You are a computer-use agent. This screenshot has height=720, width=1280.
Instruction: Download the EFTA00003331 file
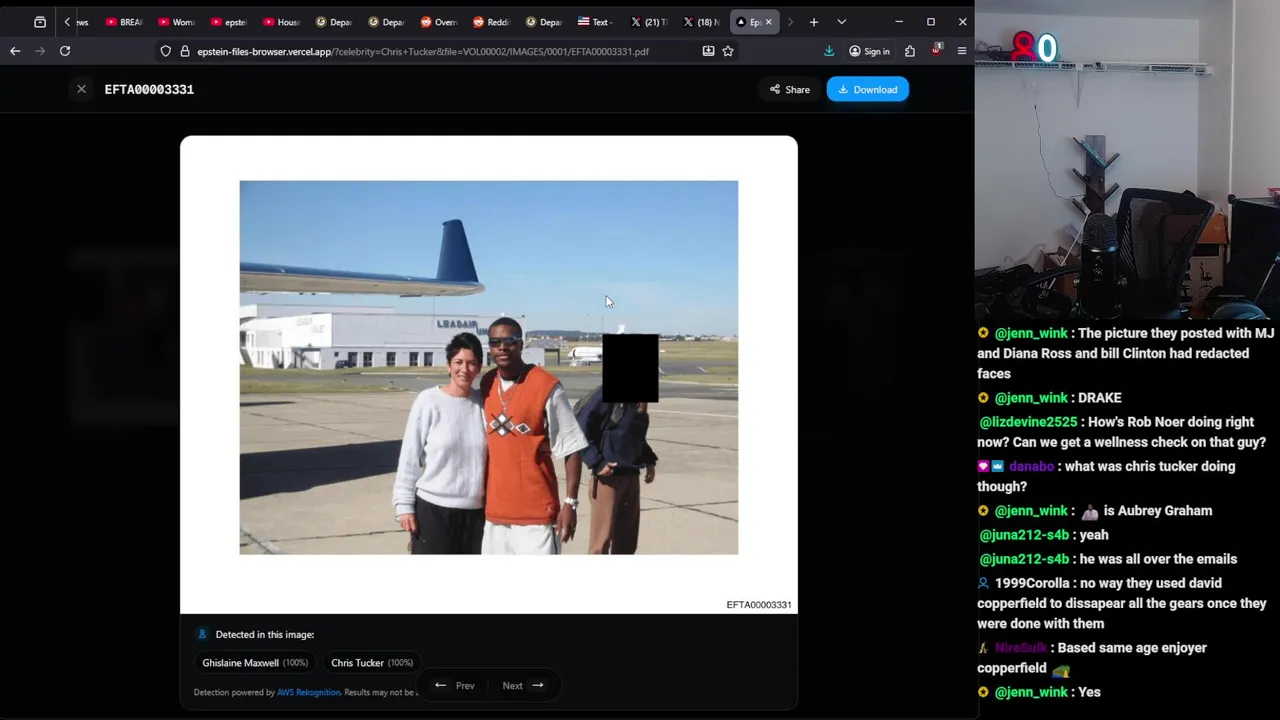[x=867, y=89]
